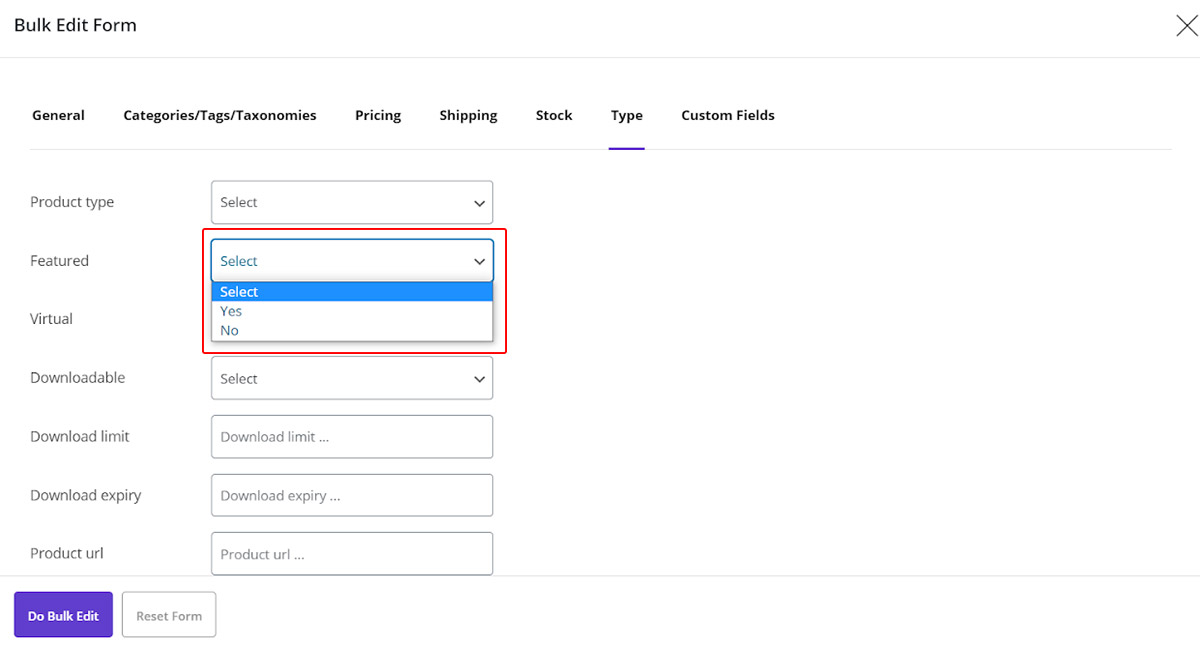Open the Categories/Tags/Taxonomies tab
Image resolution: width=1200 pixels, height=646 pixels.
coord(219,115)
